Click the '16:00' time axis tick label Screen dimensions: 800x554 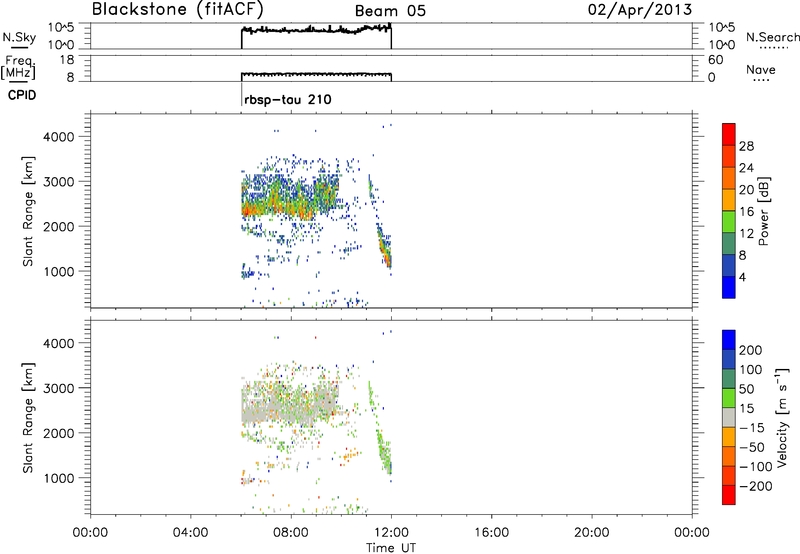(491, 533)
